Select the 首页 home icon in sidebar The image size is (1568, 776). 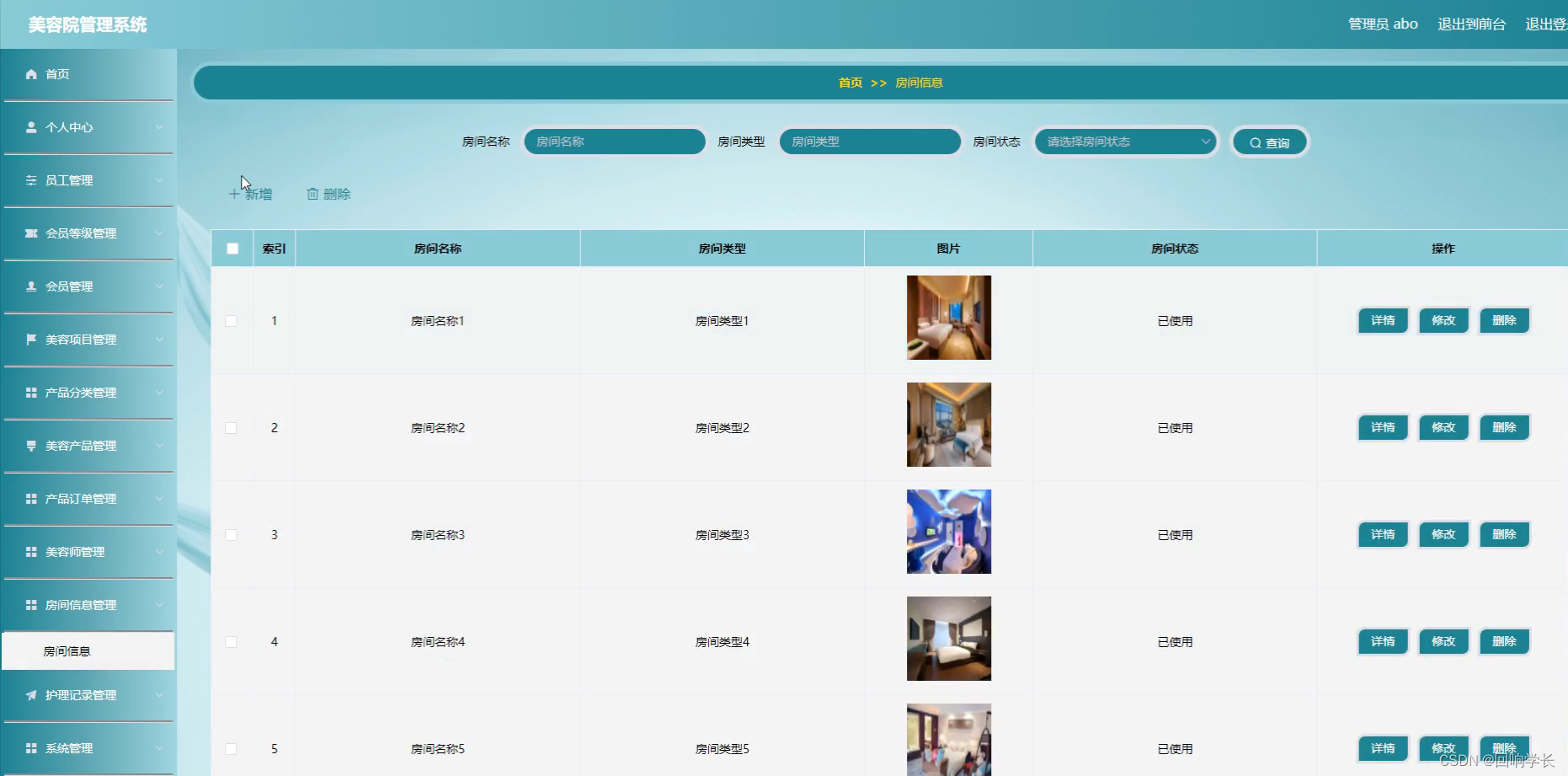click(30, 73)
